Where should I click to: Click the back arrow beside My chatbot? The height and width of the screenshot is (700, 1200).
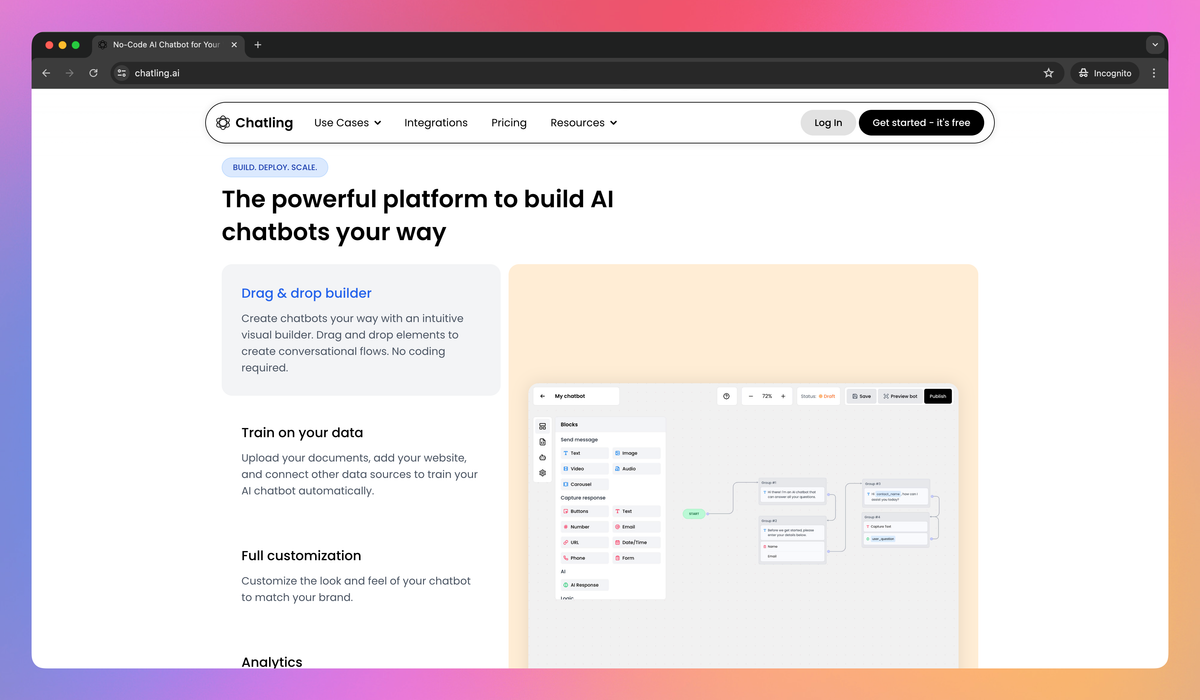543,396
